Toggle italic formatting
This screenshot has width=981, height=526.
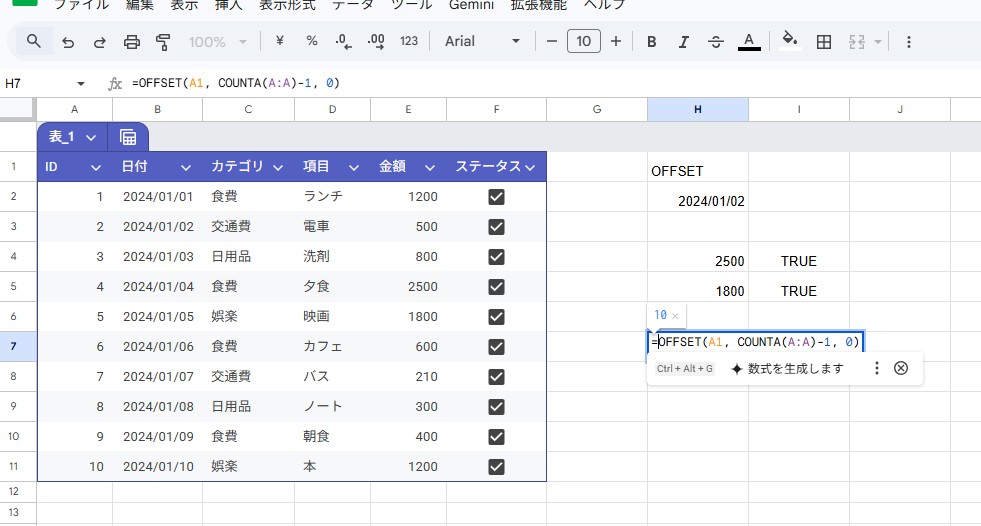[x=684, y=42]
